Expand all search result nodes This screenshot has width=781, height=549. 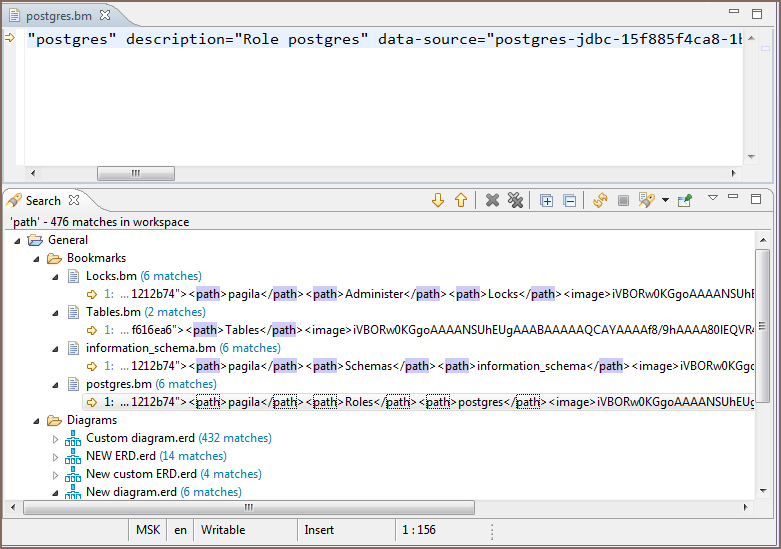click(546, 201)
